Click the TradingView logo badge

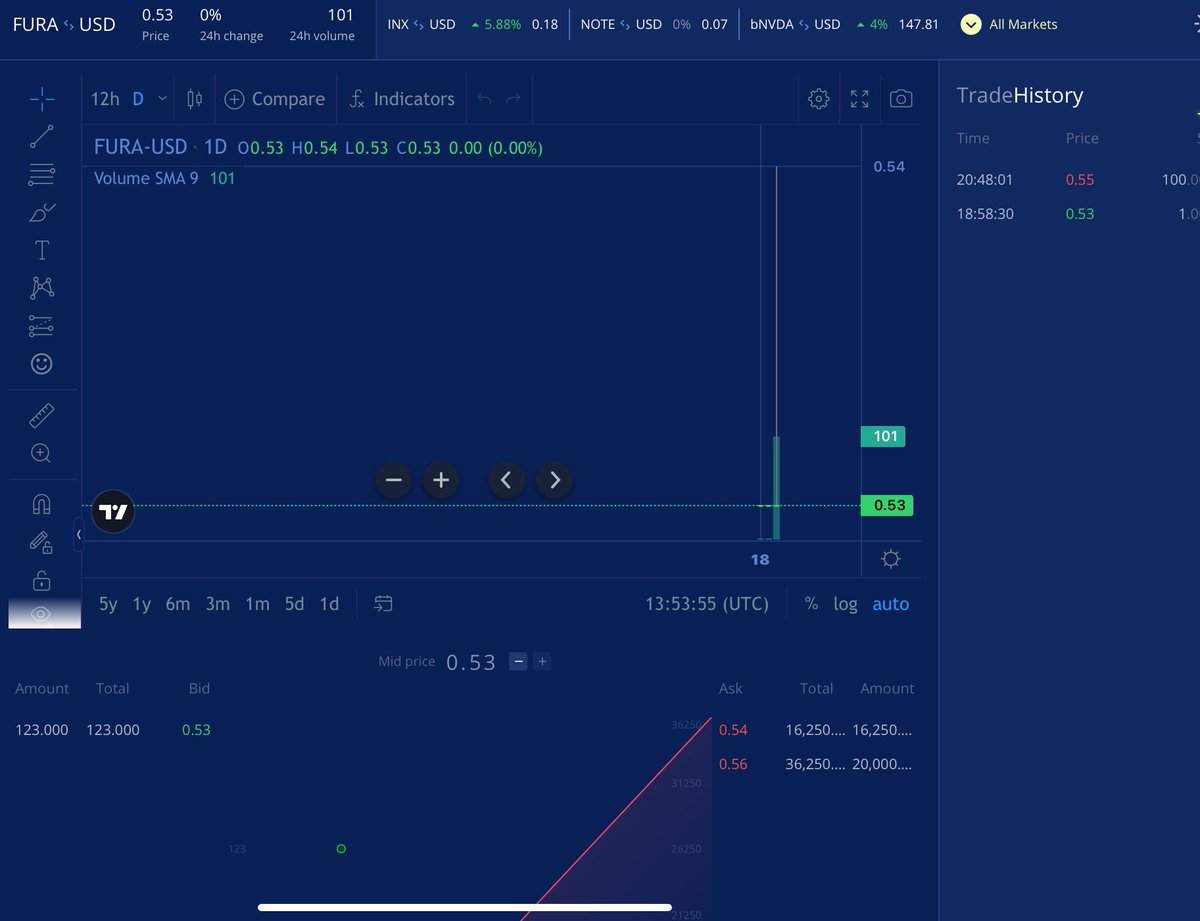[x=114, y=512]
